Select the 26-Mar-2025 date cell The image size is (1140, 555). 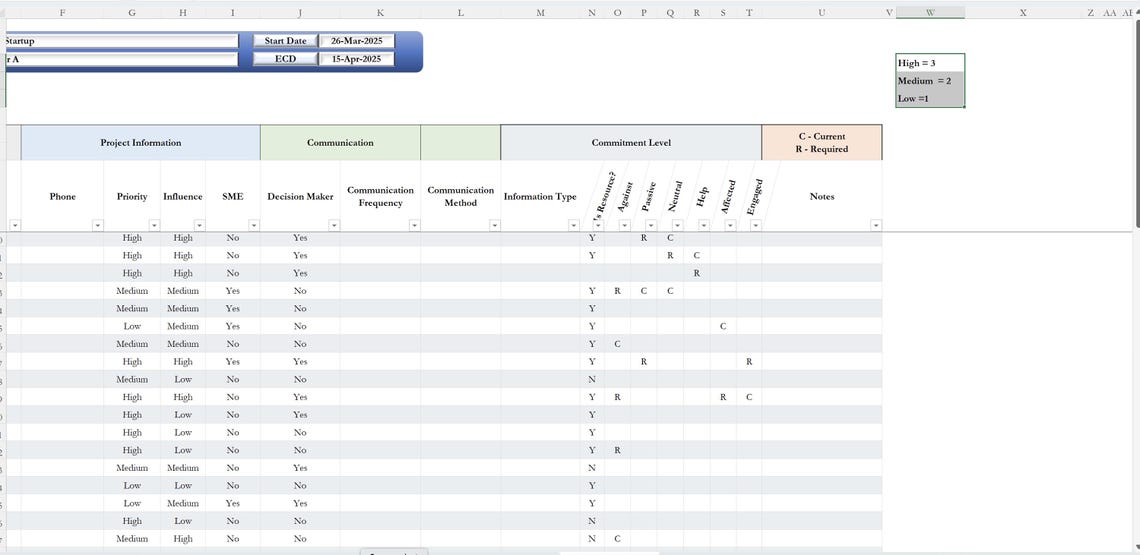click(x=357, y=41)
